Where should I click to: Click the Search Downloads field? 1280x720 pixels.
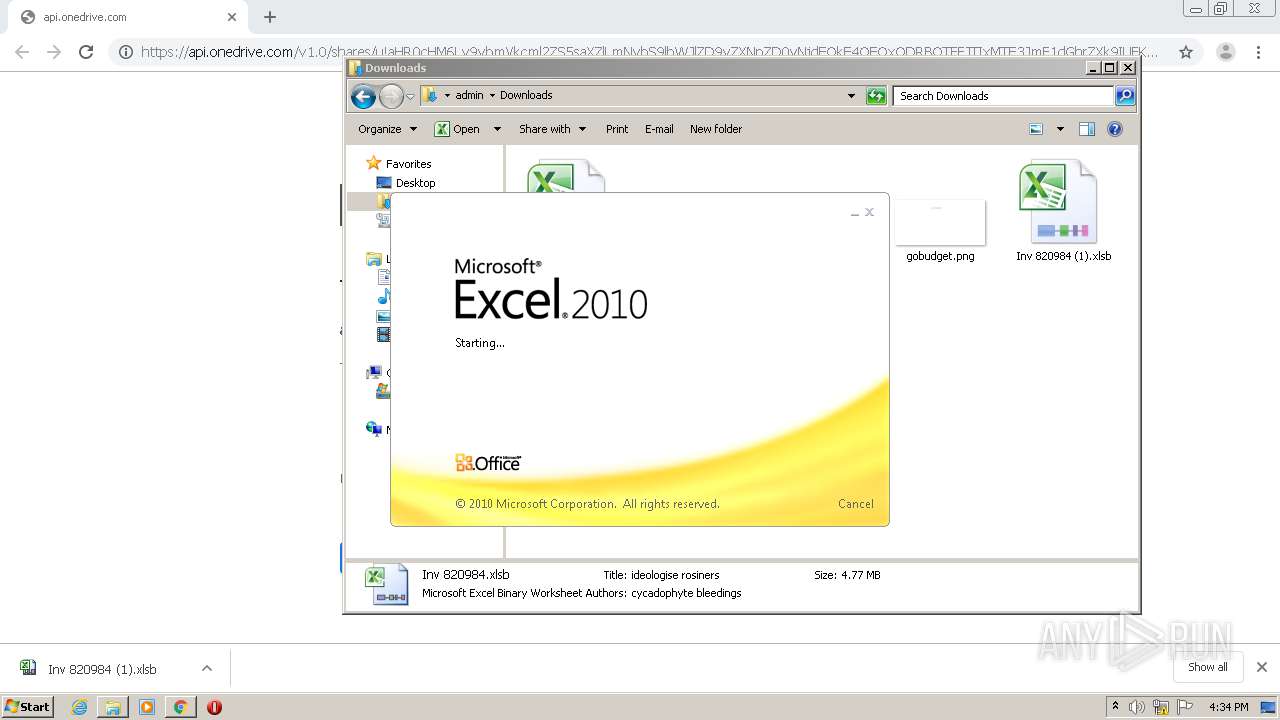pos(1003,96)
